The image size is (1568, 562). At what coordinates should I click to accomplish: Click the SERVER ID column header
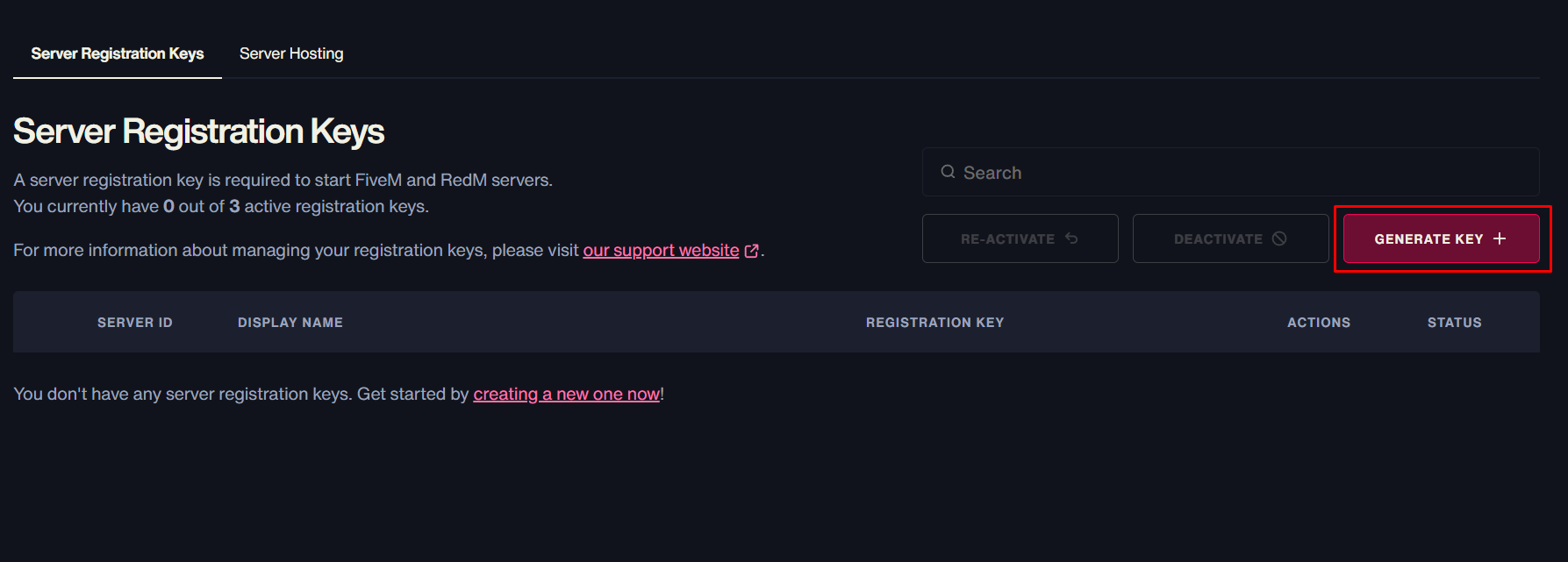pos(135,322)
